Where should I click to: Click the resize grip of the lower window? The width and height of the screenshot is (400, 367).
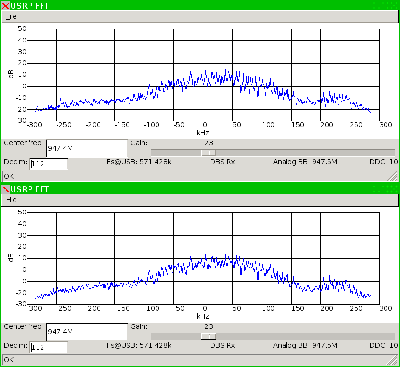coord(393,359)
